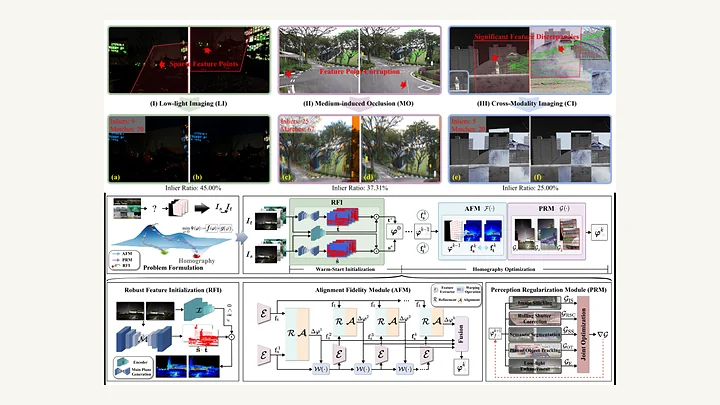Click the "(III) Cross-Modality Imaging (CI)" caption
Viewport: 720px width, 405px height.
(x=527, y=103)
